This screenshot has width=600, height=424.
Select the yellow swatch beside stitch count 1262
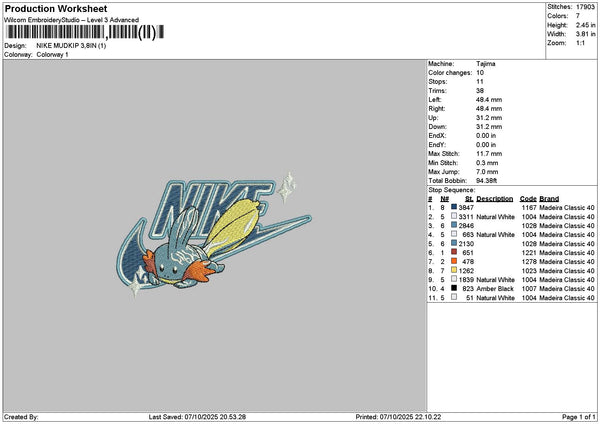click(x=454, y=270)
